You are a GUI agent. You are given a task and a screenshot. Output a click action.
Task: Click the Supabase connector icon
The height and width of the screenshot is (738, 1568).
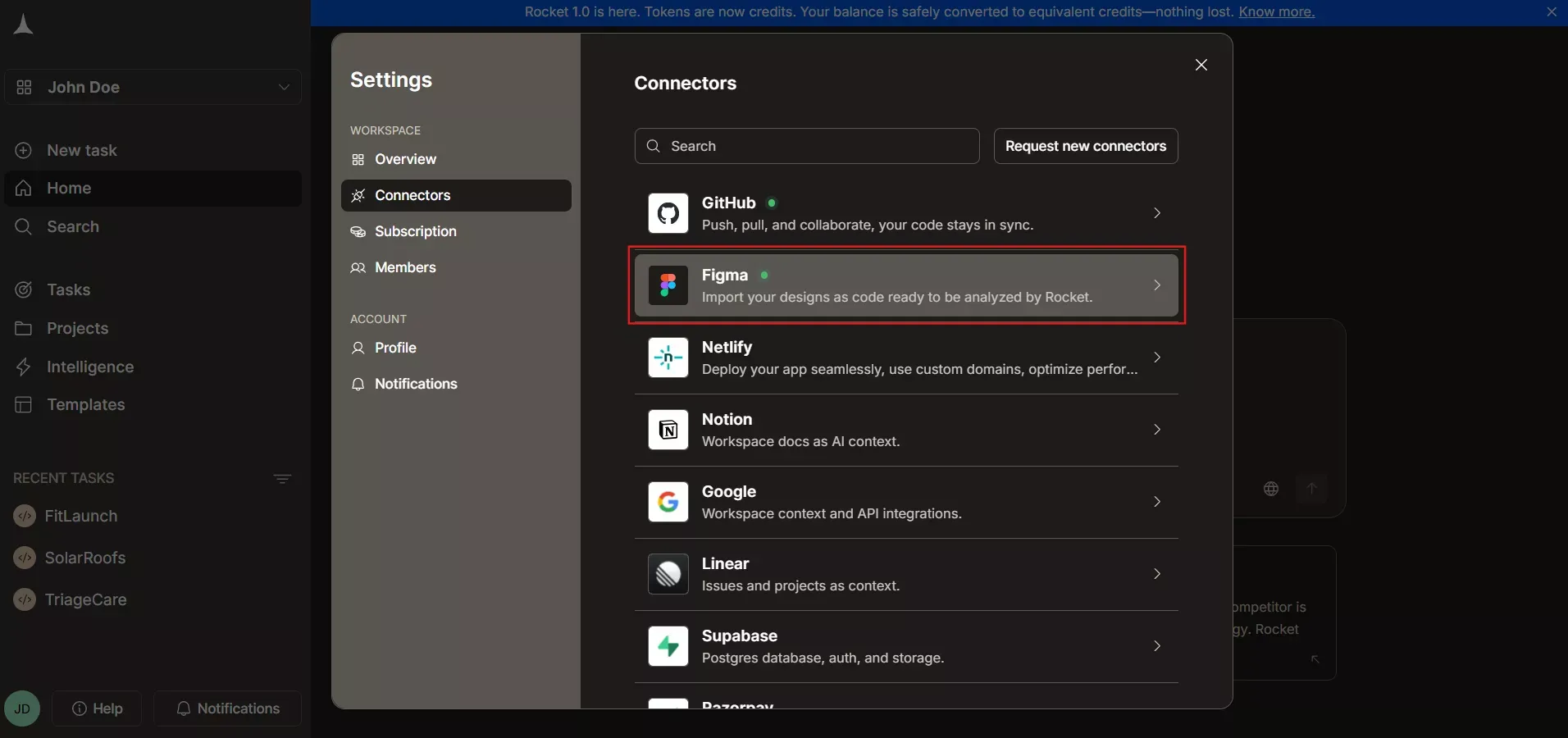pyautogui.click(x=668, y=646)
